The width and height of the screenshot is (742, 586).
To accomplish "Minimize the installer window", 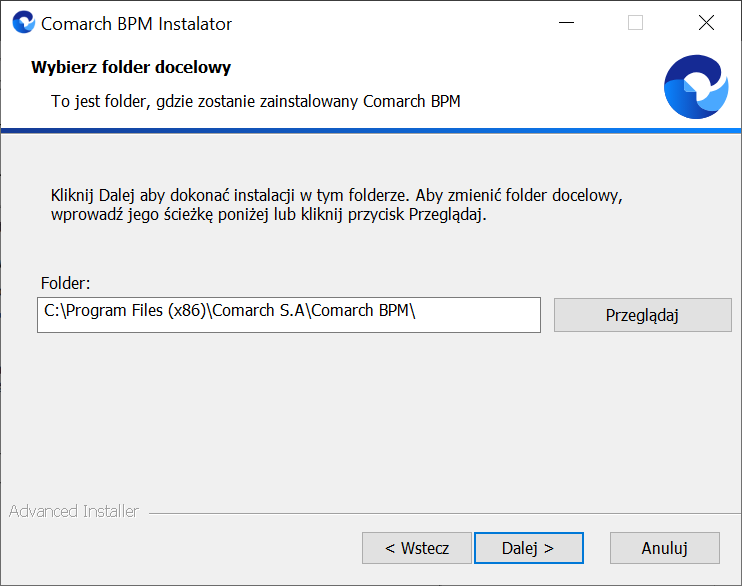I will point(566,23).
